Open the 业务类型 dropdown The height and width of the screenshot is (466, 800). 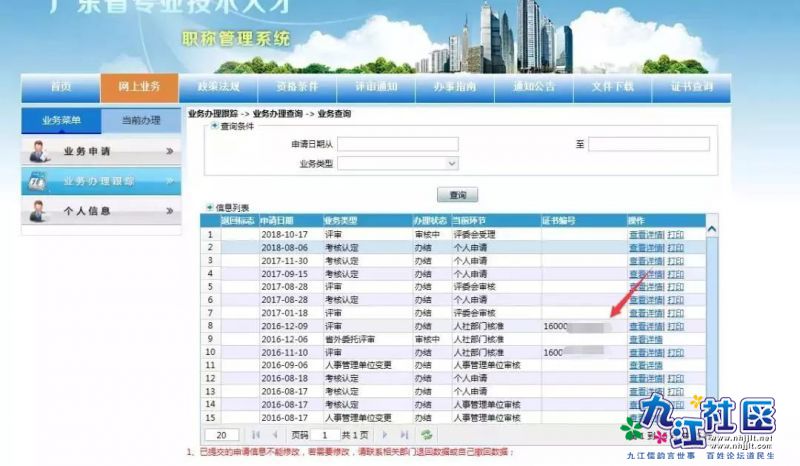397,162
